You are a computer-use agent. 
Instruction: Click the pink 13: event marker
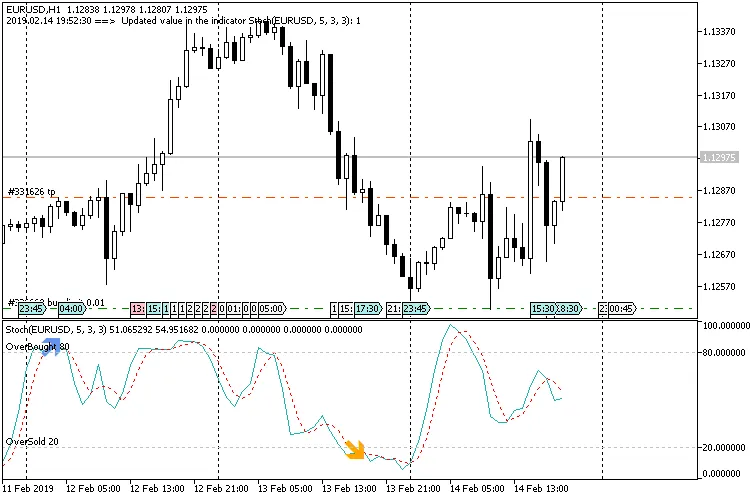point(138,309)
